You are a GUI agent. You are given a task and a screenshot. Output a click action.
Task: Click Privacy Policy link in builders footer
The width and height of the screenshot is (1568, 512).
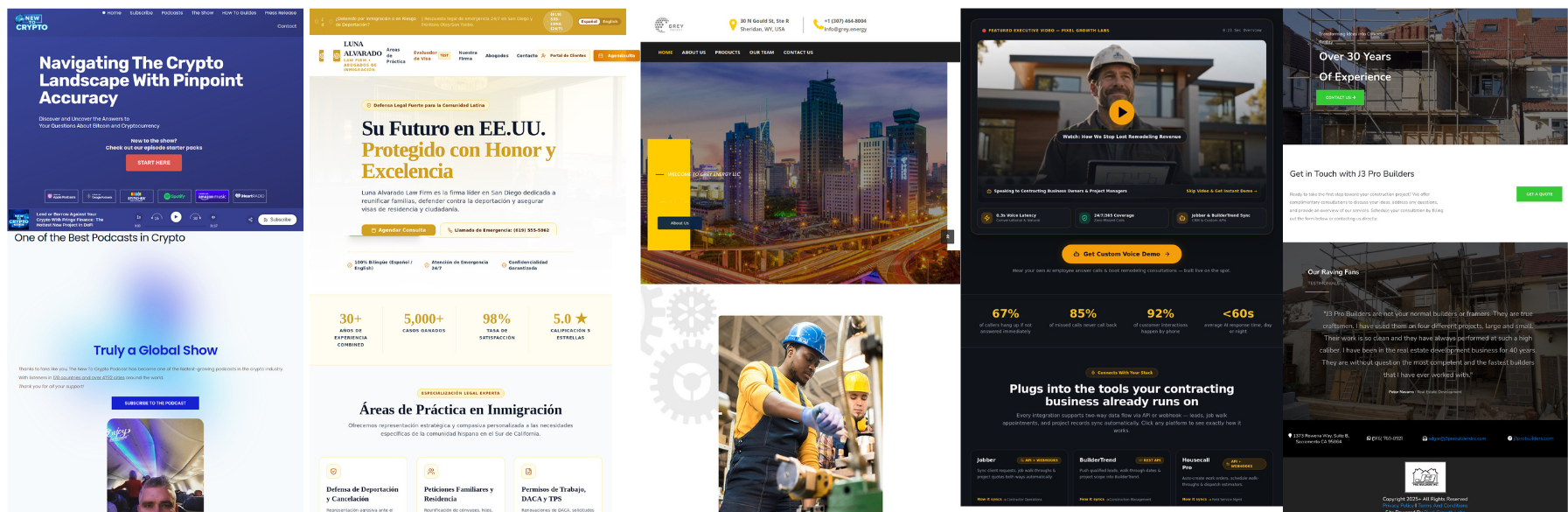coord(1398,505)
